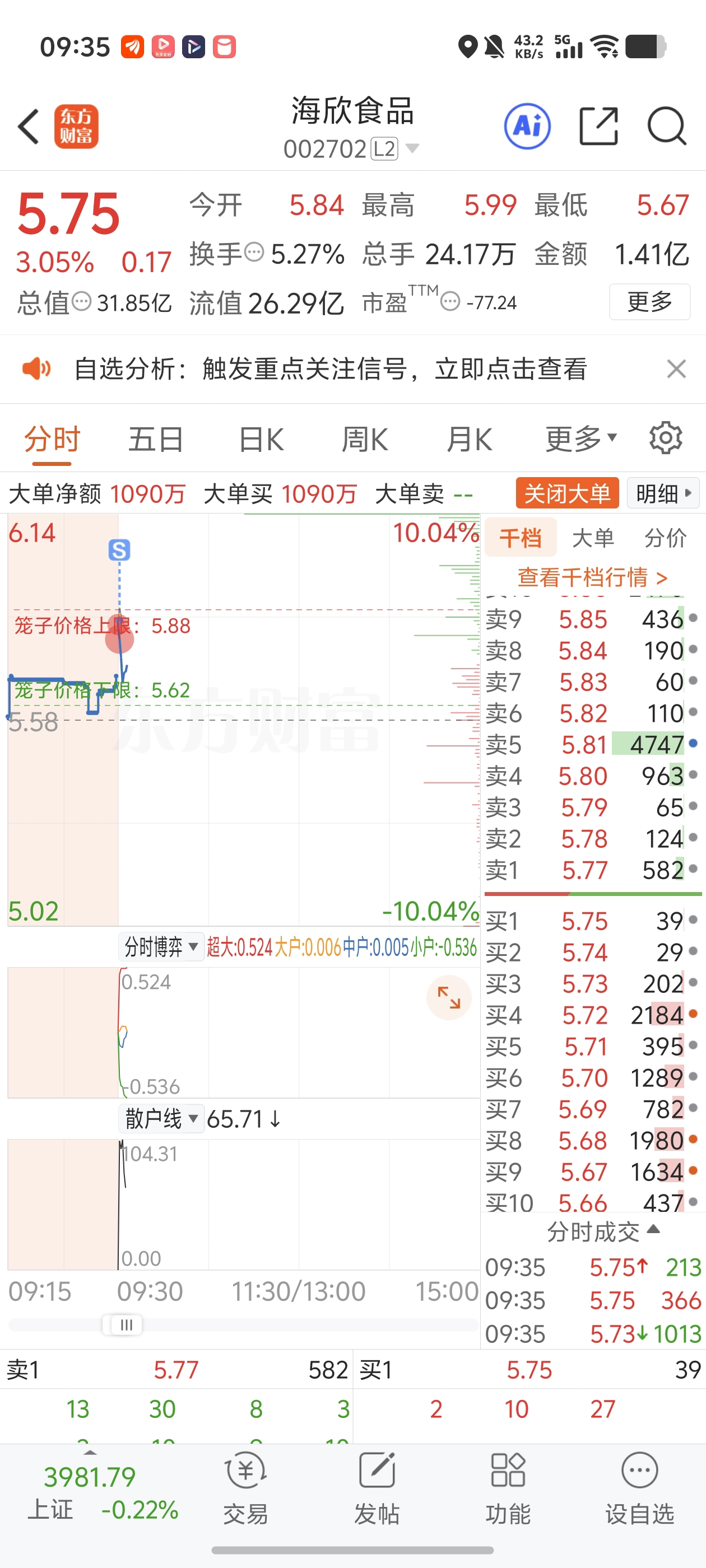Switch to 五日 chart tab
Screen dimensions: 706x1568
click(x=156, y=439)
